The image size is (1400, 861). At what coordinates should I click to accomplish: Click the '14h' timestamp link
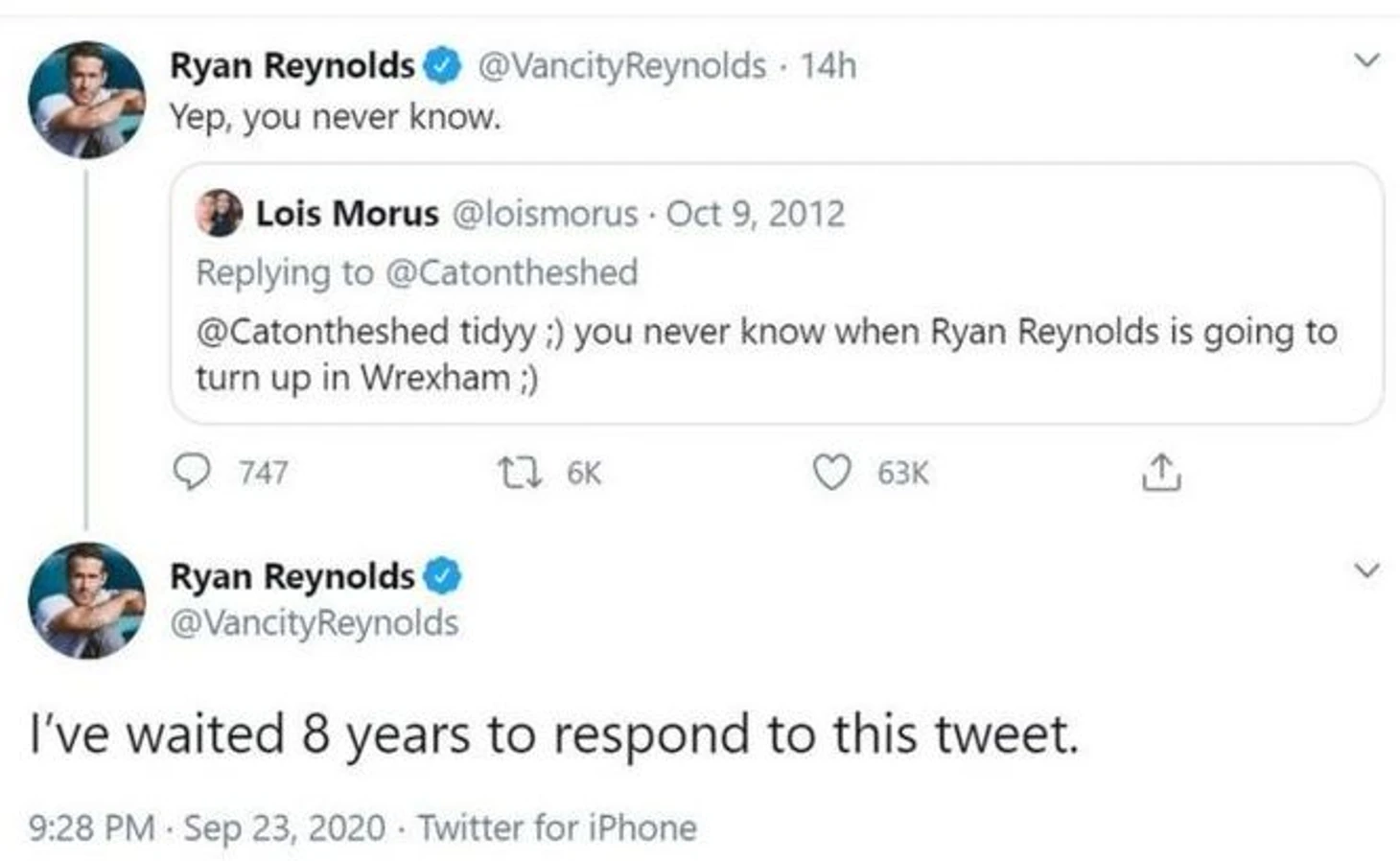[x=828, y=66]
